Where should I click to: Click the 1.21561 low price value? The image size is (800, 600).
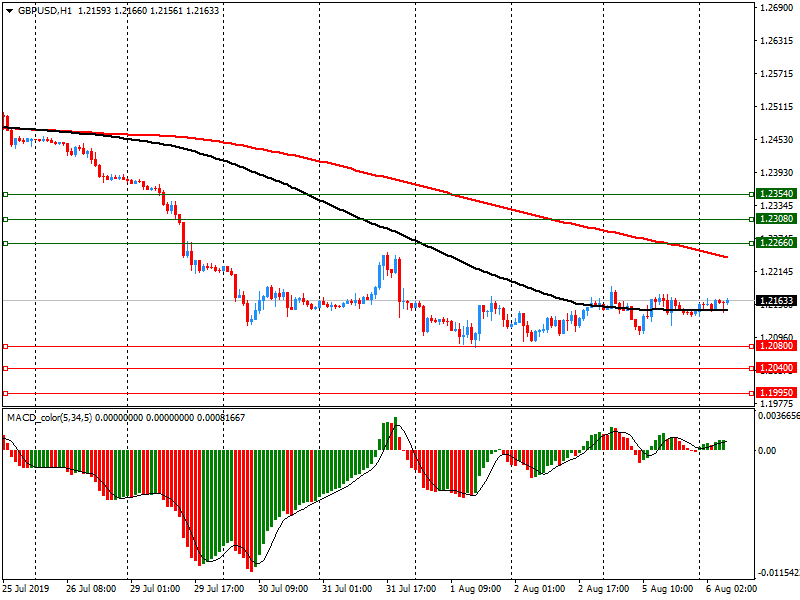166,11
